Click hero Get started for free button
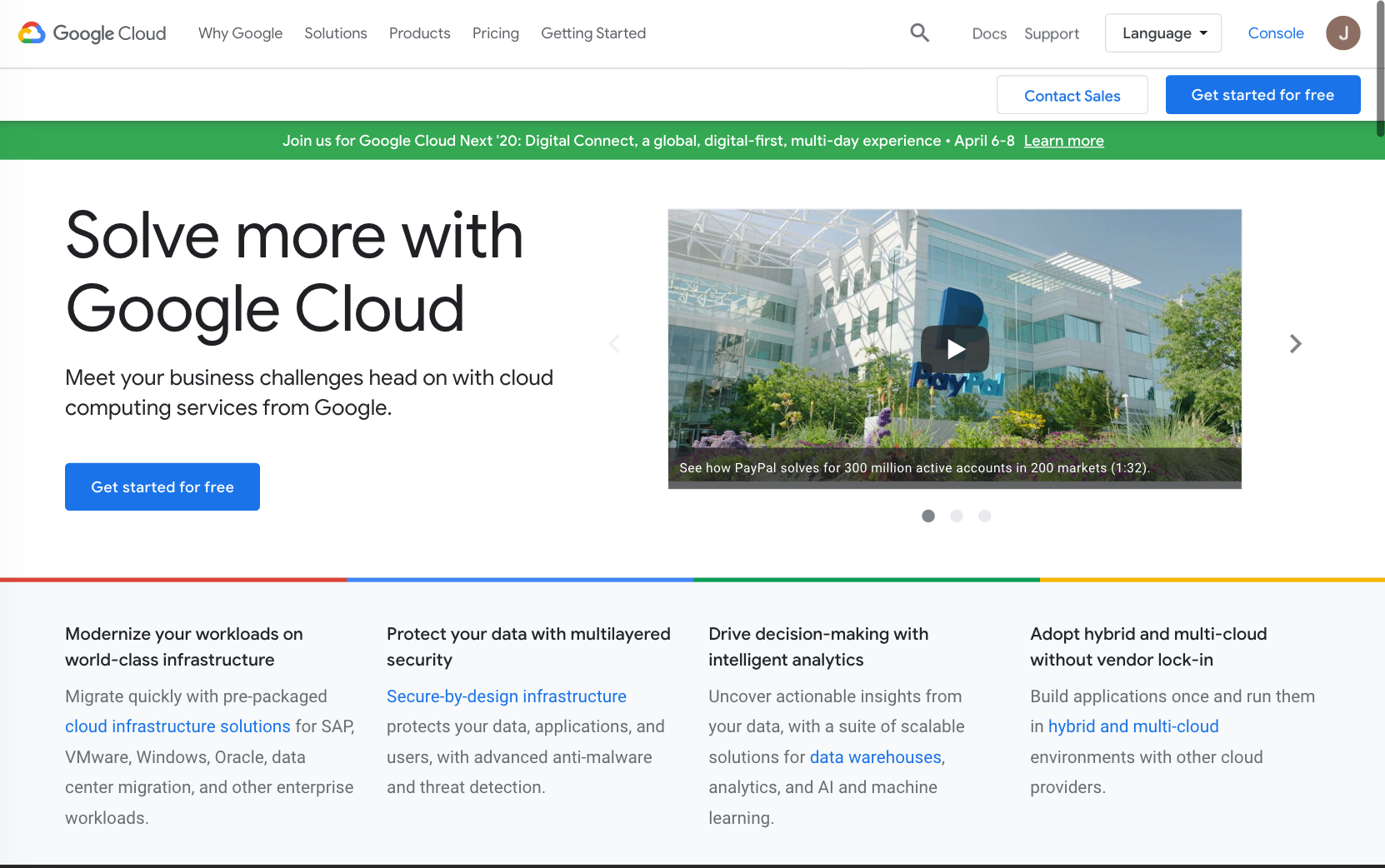The height and width of the screenshot is (868, 1385). 162,487
